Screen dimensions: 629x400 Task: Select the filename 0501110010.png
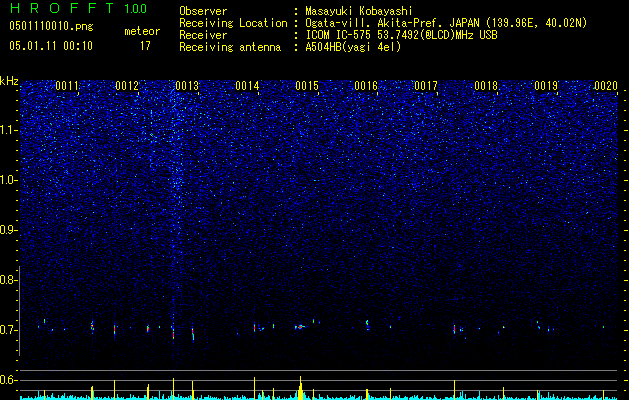(51, 27)
